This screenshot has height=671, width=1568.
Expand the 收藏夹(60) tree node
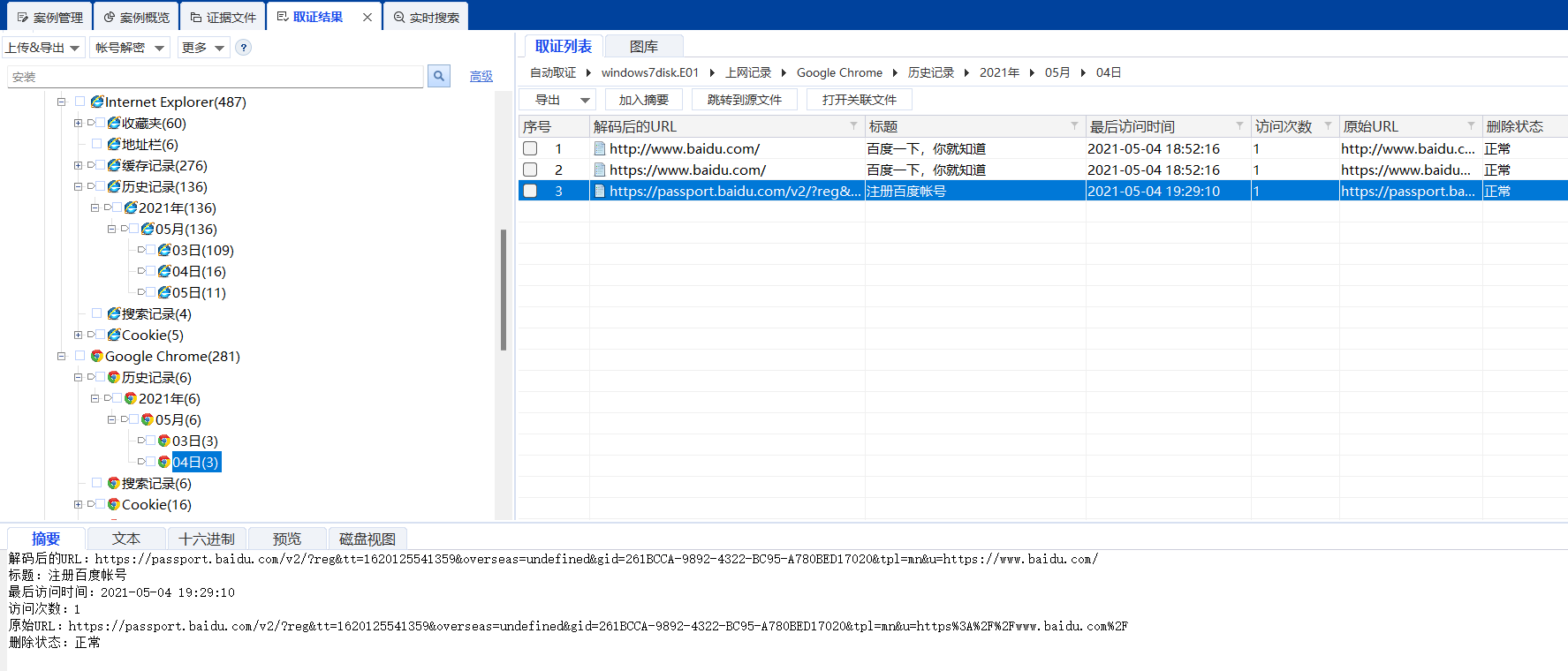point(78,123)
